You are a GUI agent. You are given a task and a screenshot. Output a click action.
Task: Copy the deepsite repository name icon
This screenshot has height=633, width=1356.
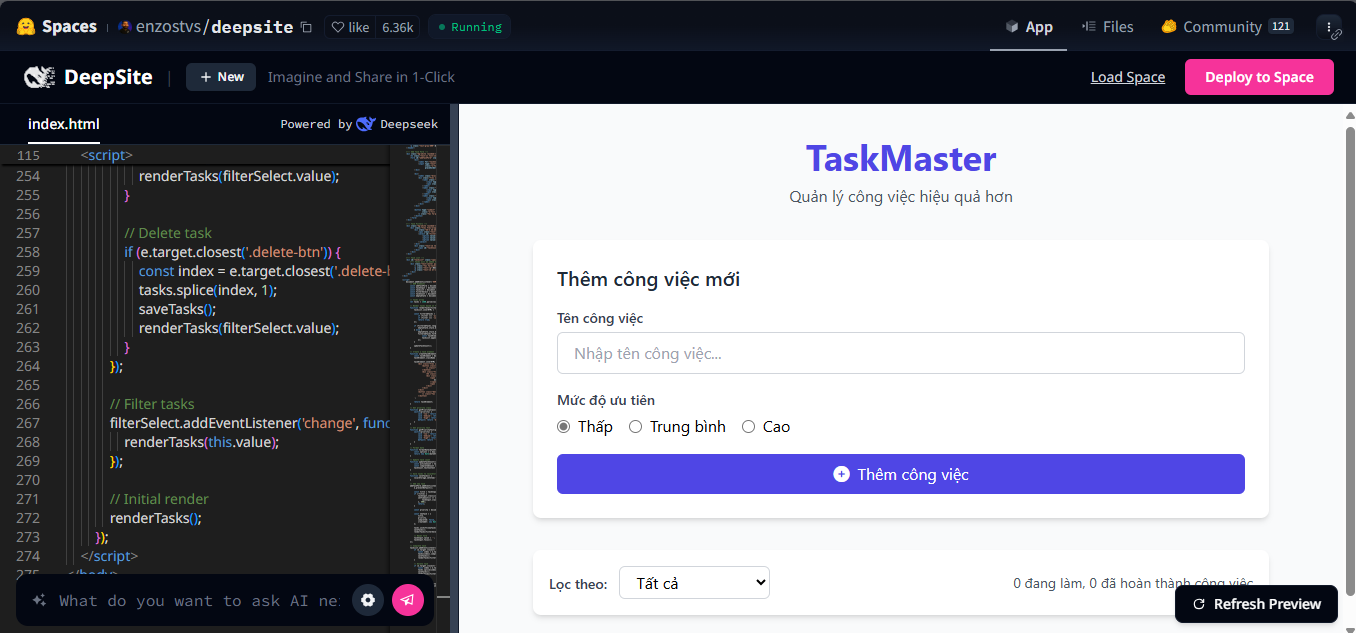coord(306,27)
